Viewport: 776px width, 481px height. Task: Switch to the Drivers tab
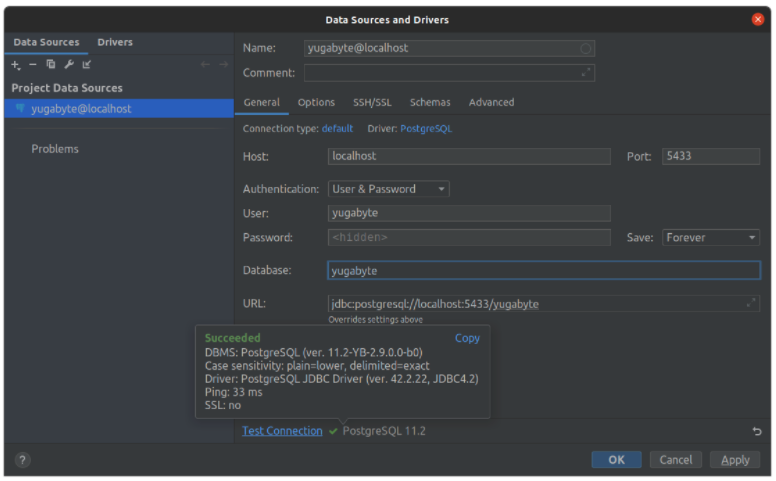tap(115, 43)
